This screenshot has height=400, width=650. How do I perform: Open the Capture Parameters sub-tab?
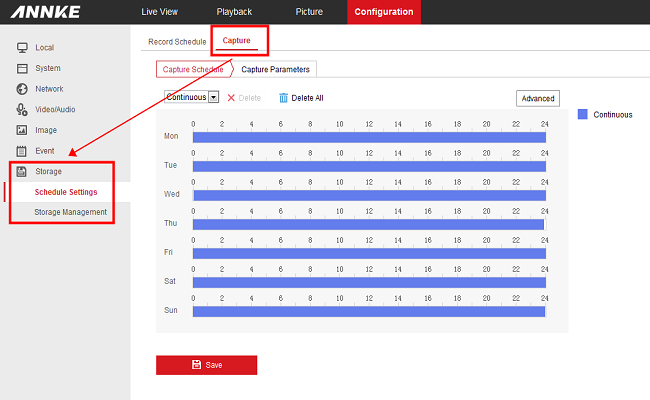tap(275, 69)
